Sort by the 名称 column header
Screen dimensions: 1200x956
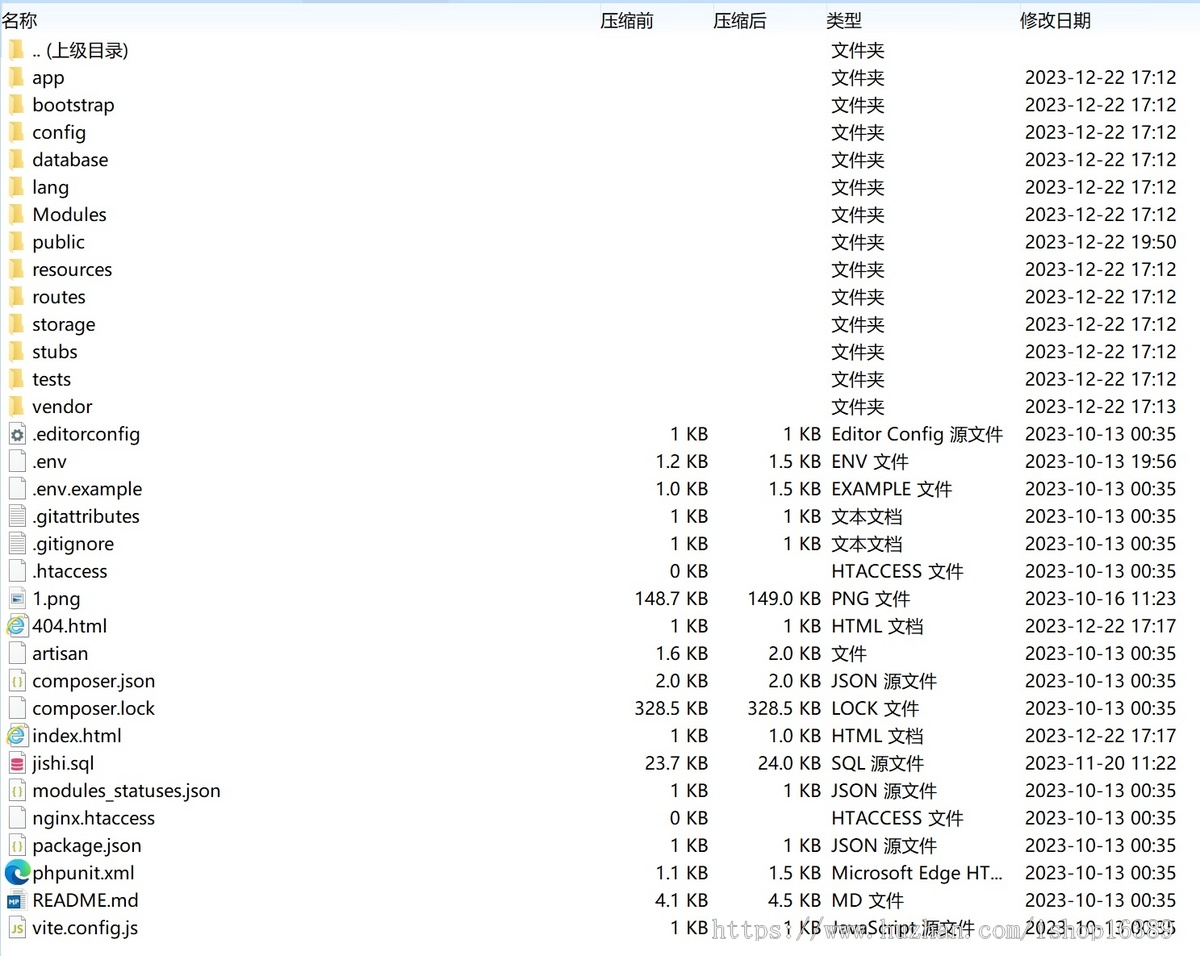[20, 20]
